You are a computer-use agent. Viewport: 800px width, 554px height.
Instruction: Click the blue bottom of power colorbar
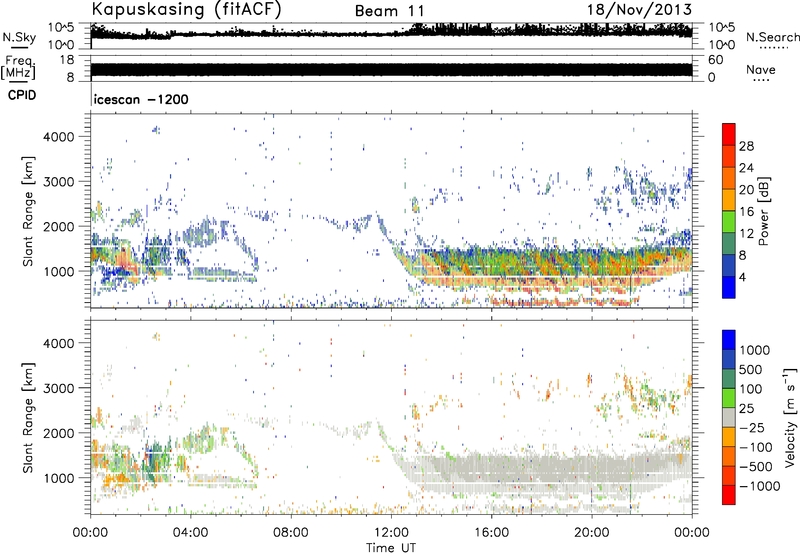[729, 288]
